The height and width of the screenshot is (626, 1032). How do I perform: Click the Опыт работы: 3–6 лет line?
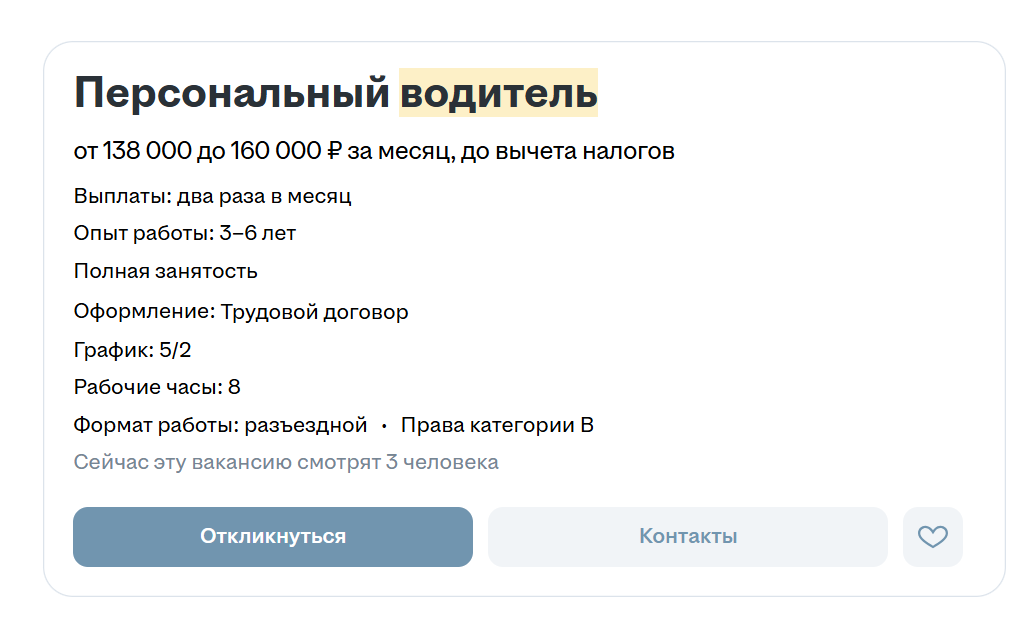[185, 233]
